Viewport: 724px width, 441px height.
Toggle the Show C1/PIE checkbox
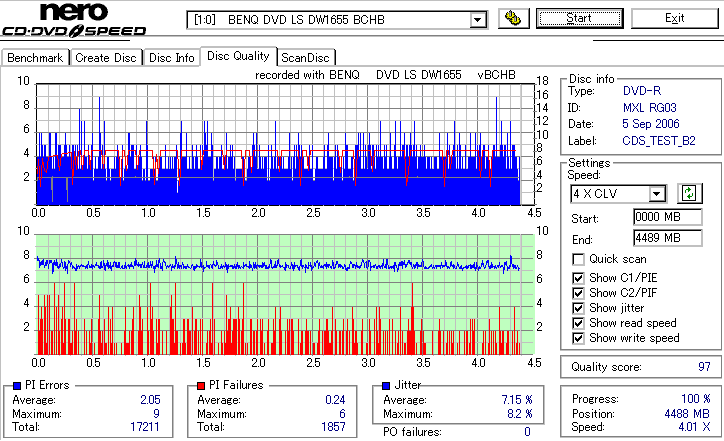click(578, 278)
